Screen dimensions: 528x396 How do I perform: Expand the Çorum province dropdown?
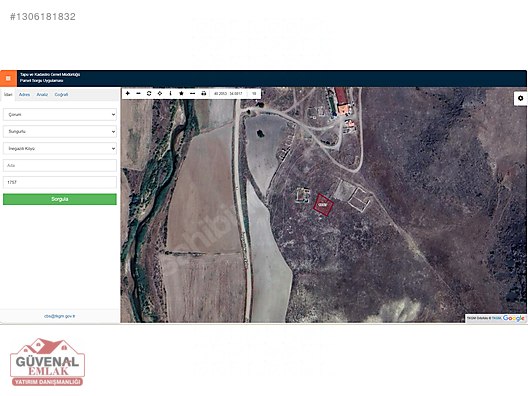pyautogui.click(x=60, y=114)
